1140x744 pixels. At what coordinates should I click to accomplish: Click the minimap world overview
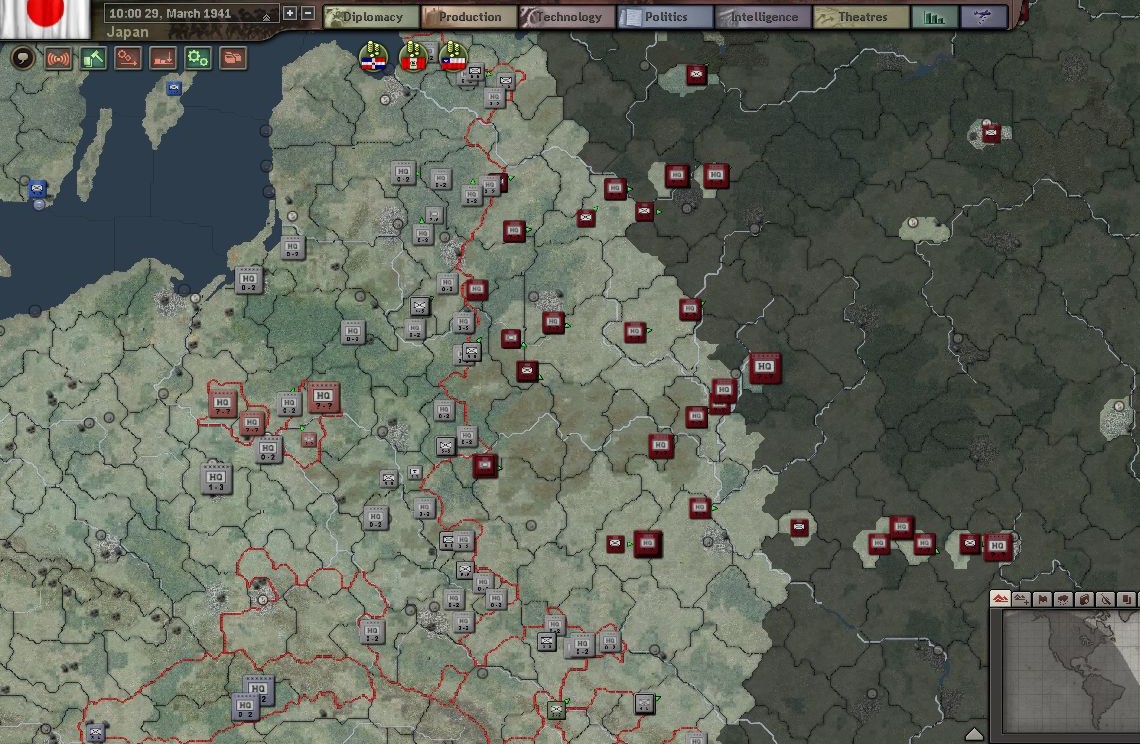coord(1067,670)
